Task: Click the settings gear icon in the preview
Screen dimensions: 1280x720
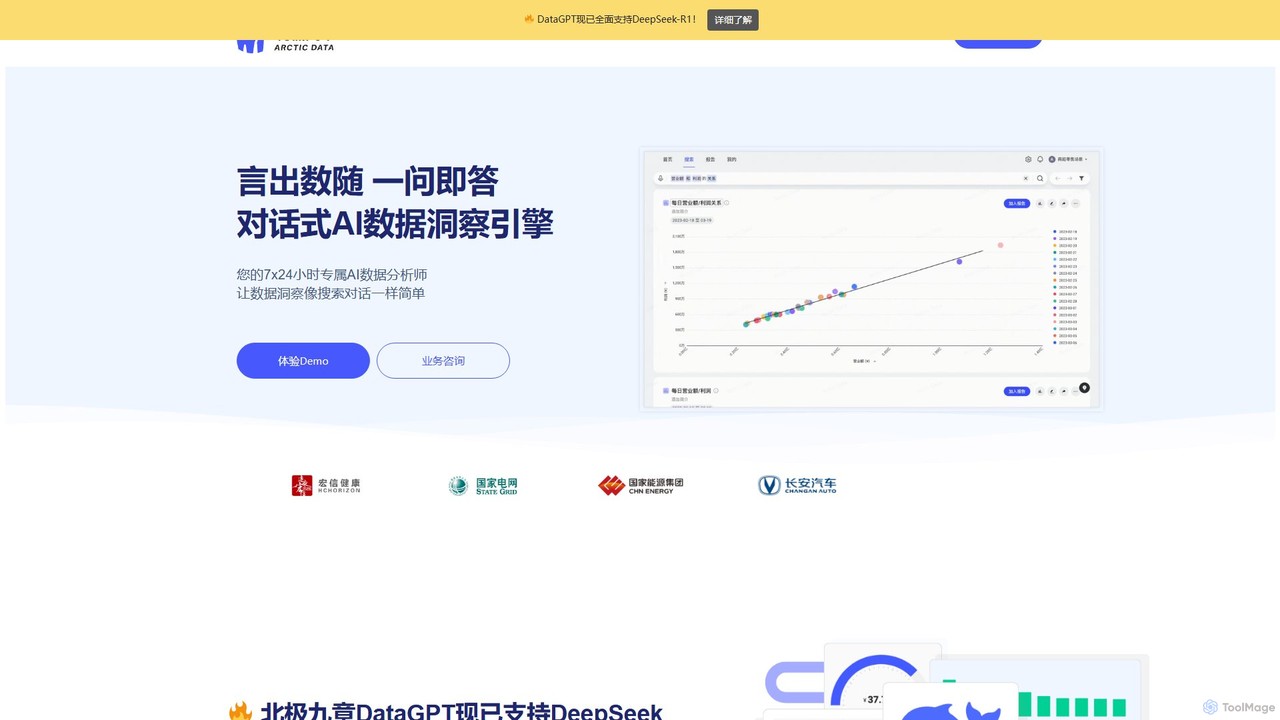Action: pyautogui.click(x=1028, y=159)
